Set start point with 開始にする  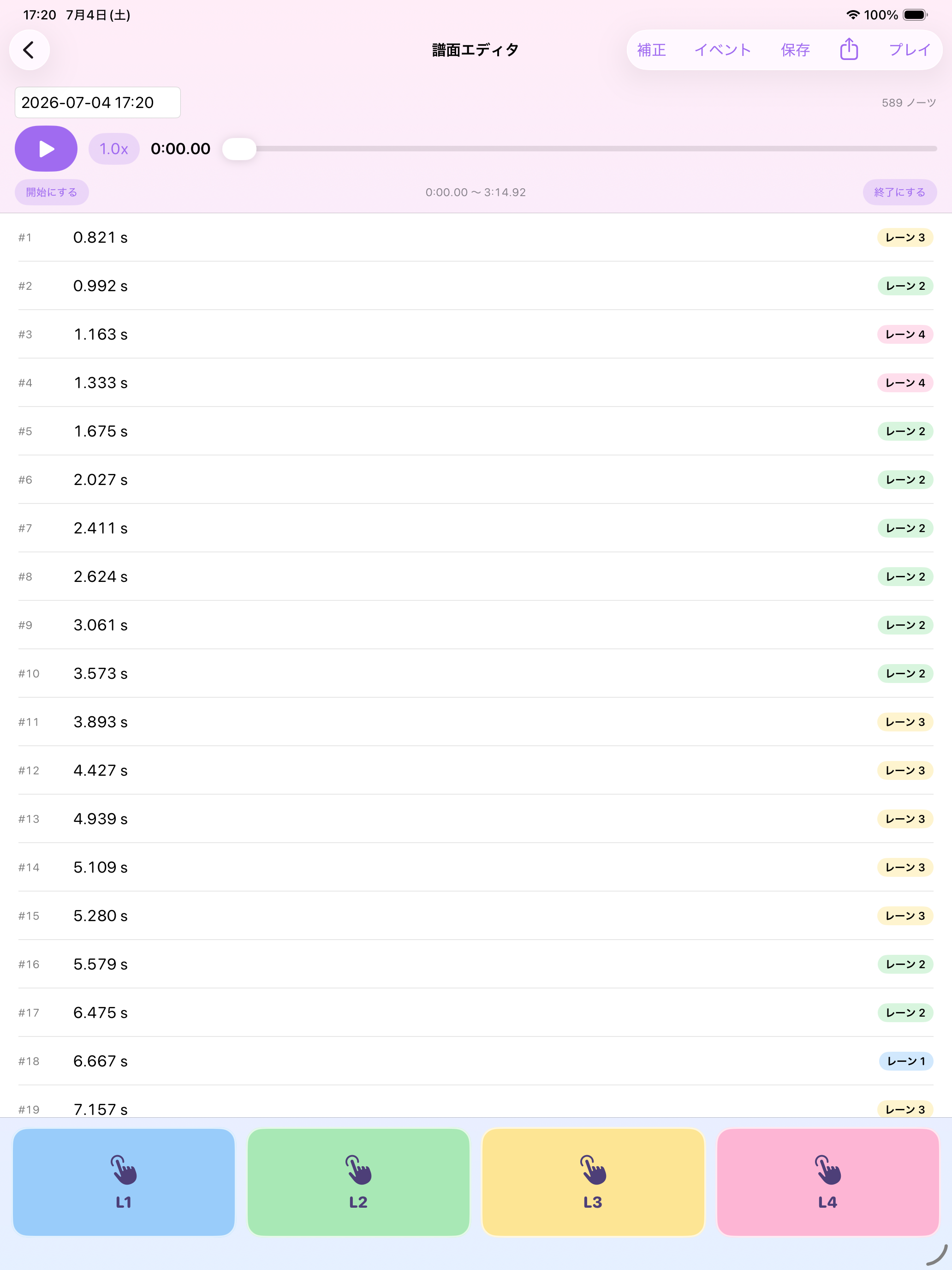pos(52,192)
